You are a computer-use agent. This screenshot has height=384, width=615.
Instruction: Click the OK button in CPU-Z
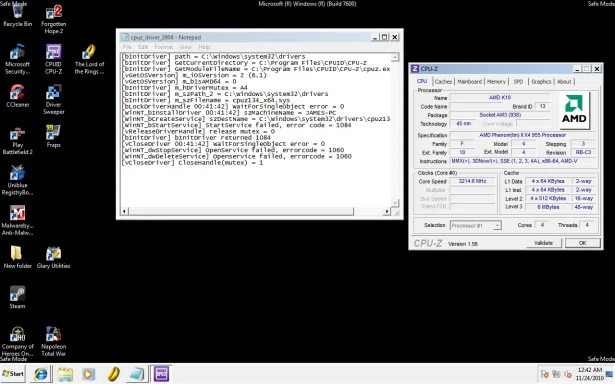click(x=582, y=243)
